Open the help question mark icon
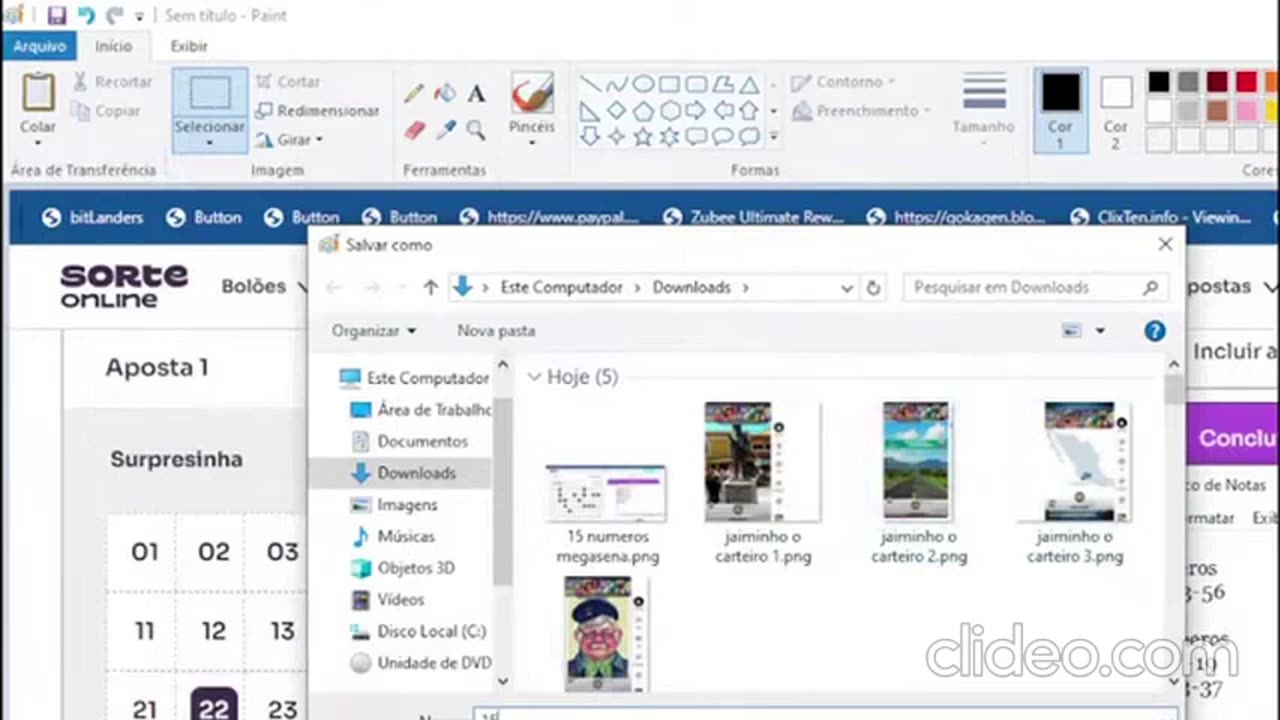 (x=1154, y=331)
